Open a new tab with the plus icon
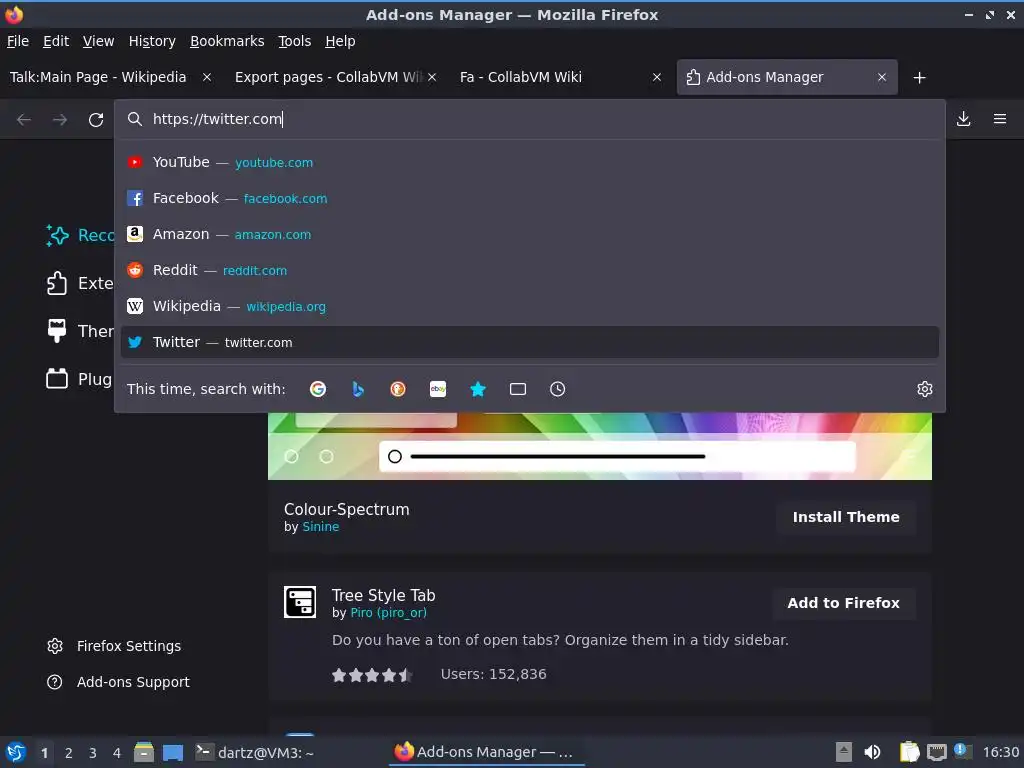1024x768 pixels. tap(920, 78)
